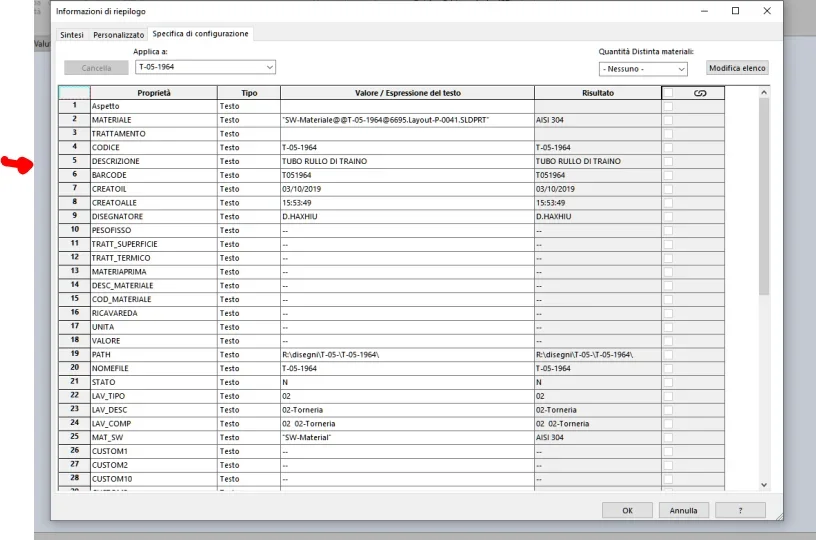Switch to the Personalizzato tab
Viewport: 816px width, 540px height.
[118, 34]
